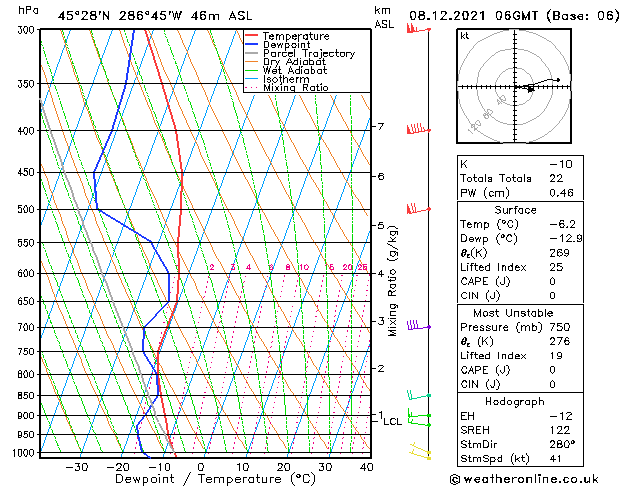Click the Surface 'CAPE (J)' label
The height and width of the screenshot is (486, 629).
[485, 281]
